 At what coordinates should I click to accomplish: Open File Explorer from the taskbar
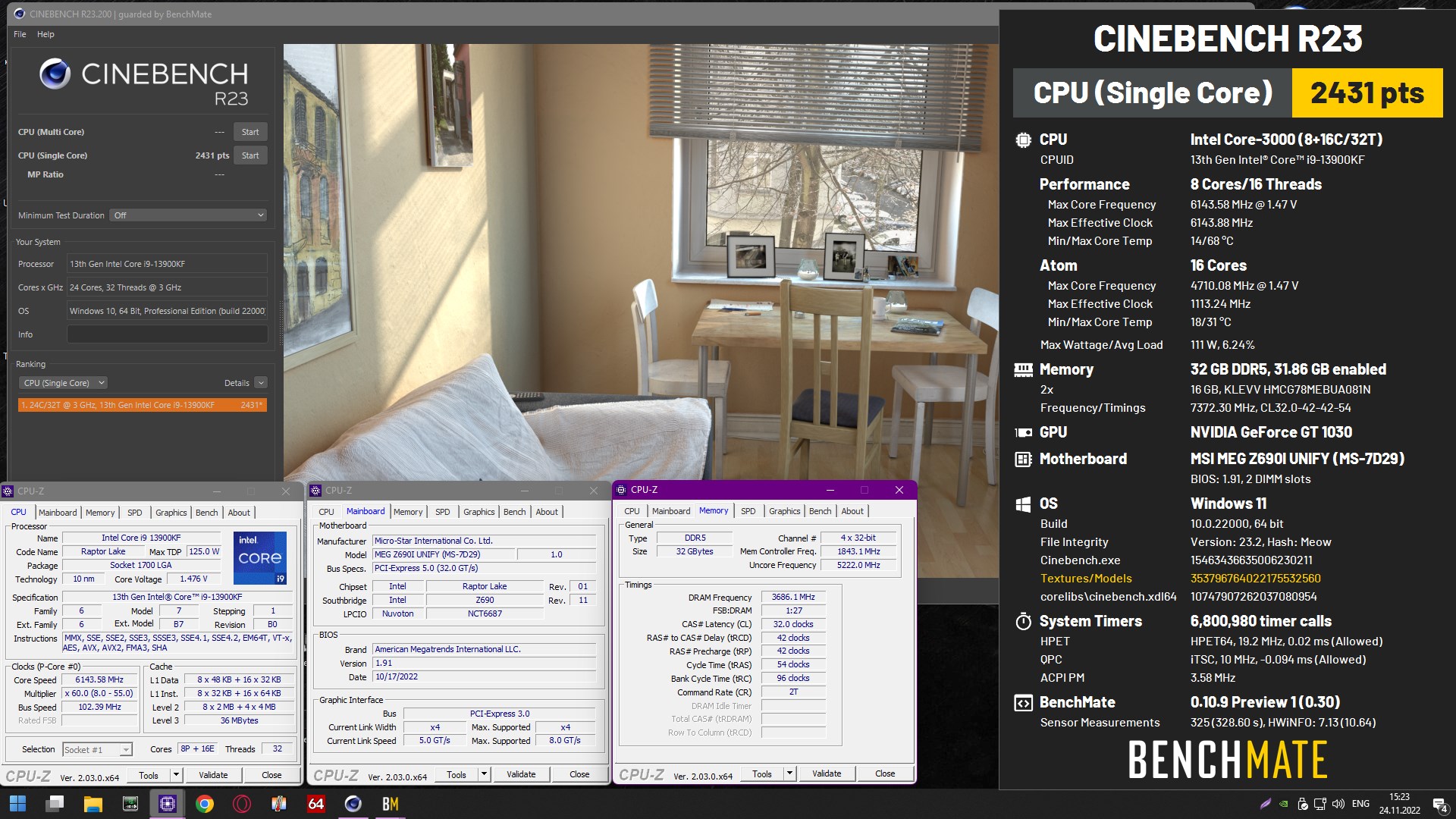tap(93, 804)
